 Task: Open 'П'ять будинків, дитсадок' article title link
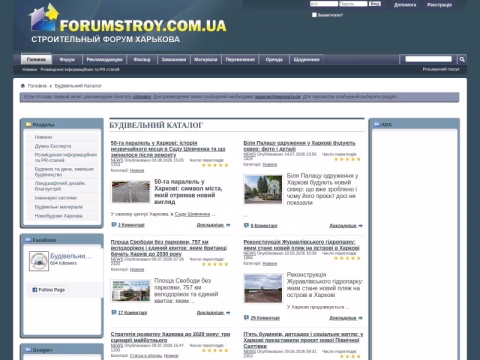tap(303, 340)
